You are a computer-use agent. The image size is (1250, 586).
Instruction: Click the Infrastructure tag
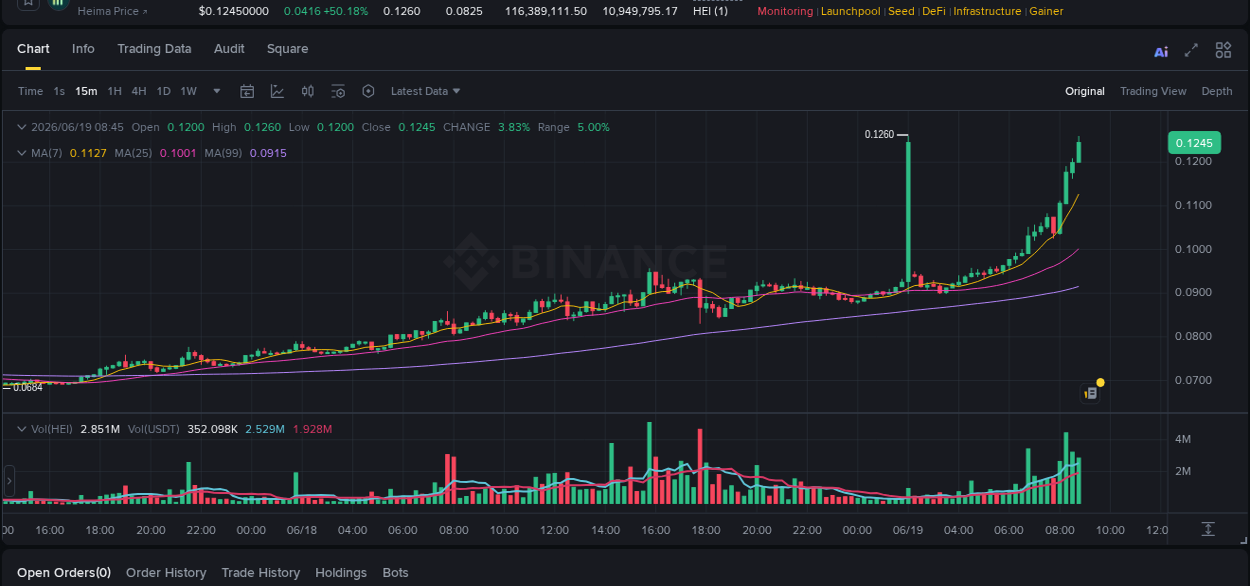coord(987,11)
